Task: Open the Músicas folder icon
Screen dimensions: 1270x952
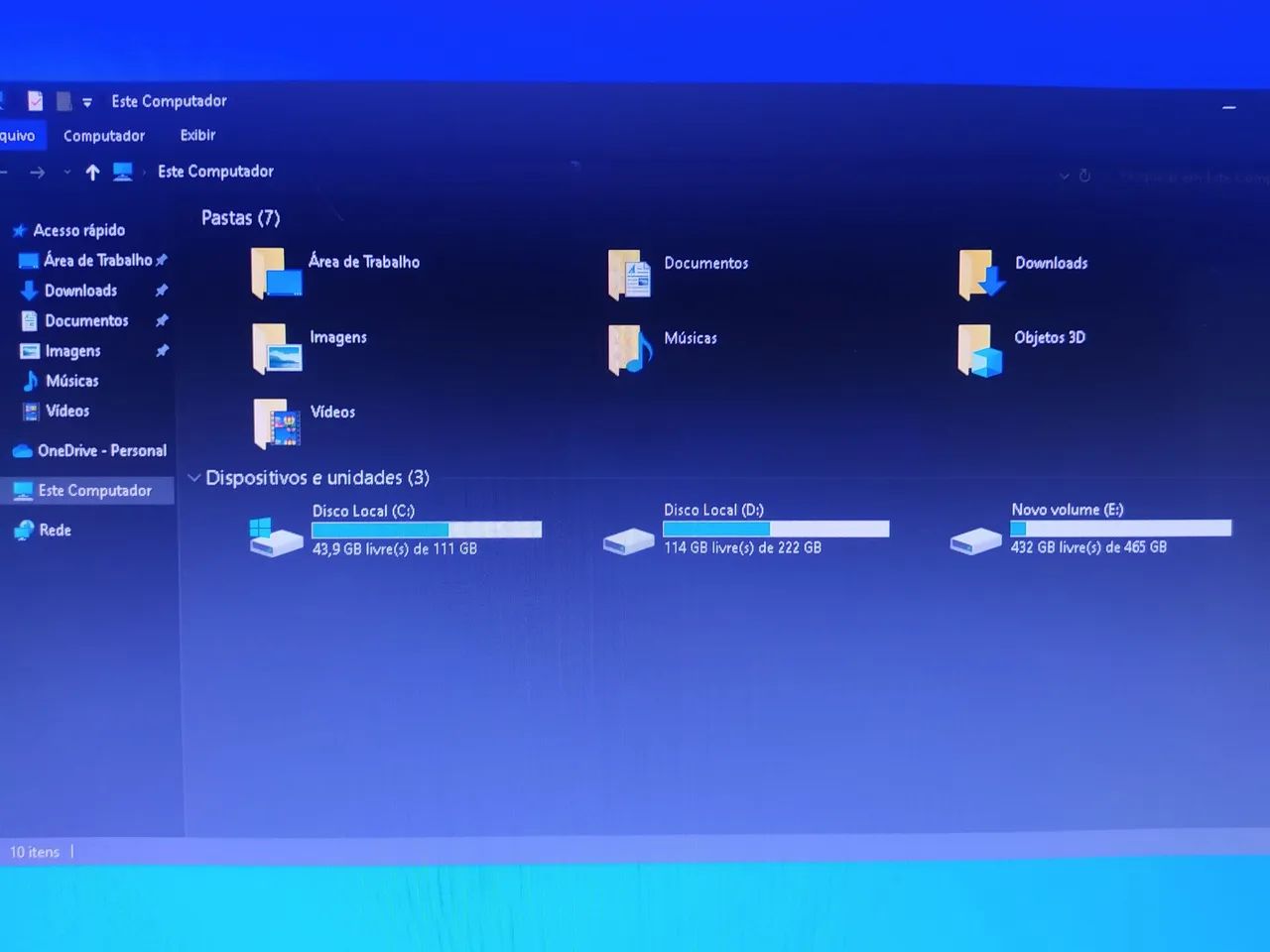Action: 629,350
